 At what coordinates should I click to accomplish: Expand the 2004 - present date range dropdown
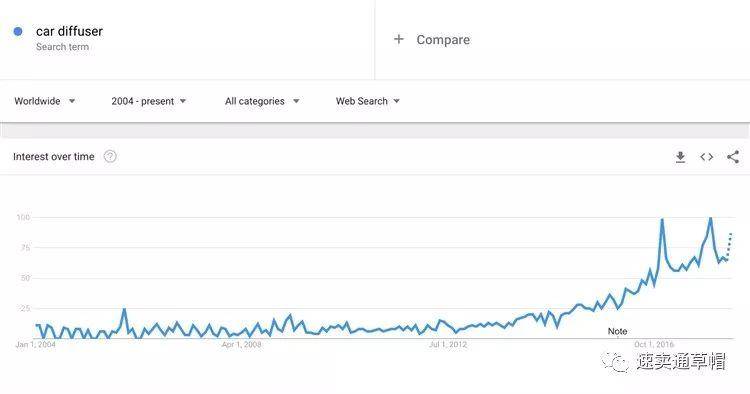pyautogui.click(x=149, y=101)
